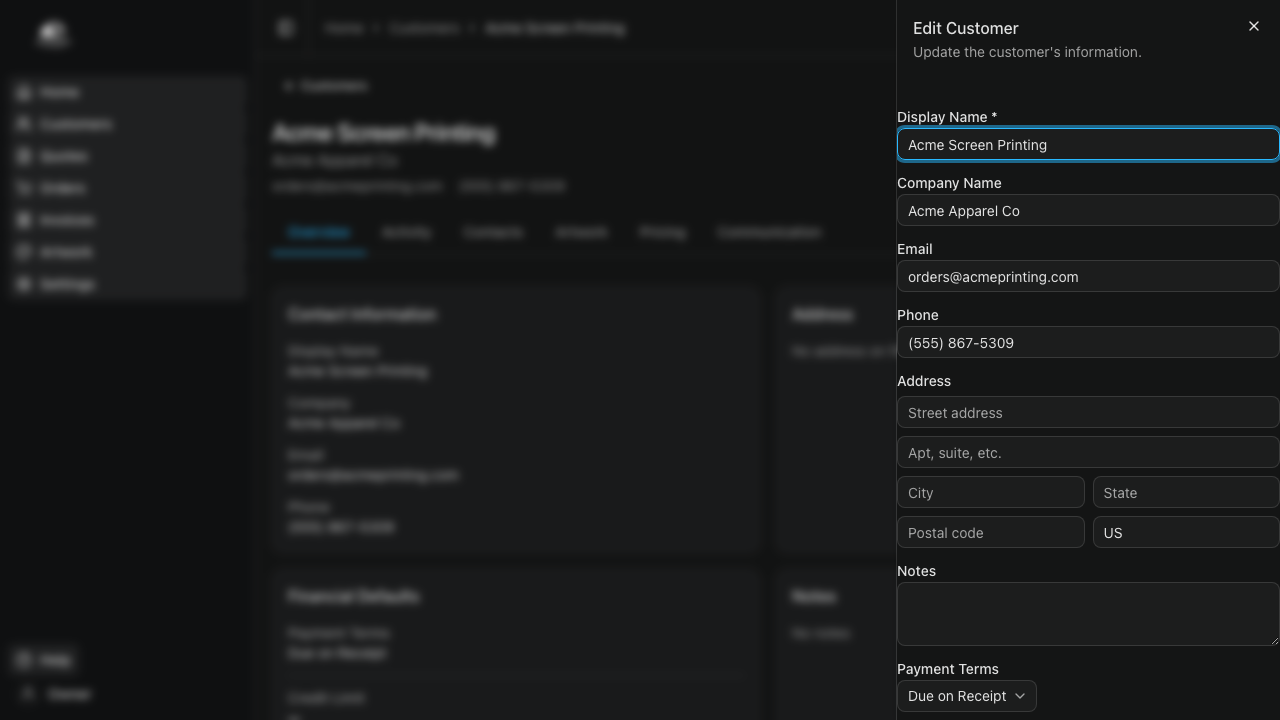This screenshot has height=720, width=1280.
Task: Switch to the Activity tab
Action: click(x=406, y=232)
